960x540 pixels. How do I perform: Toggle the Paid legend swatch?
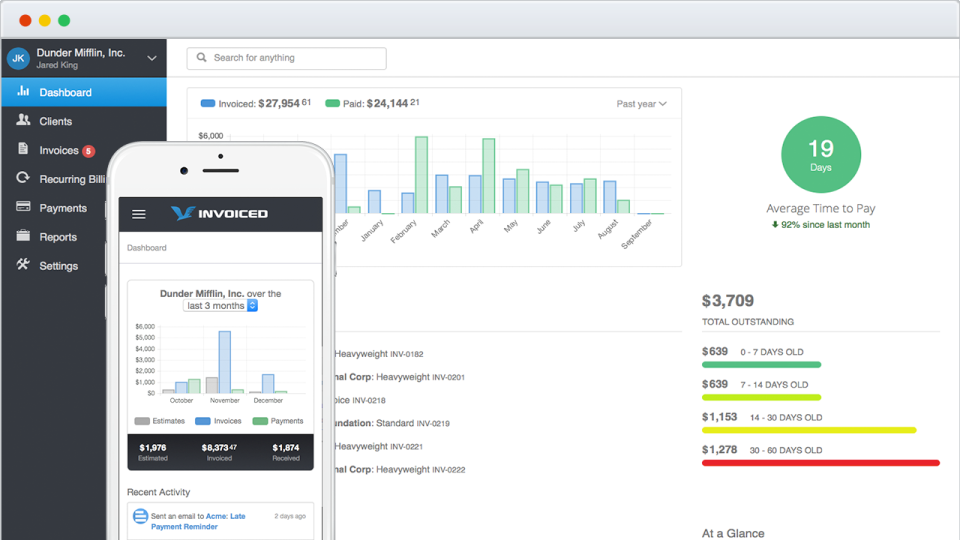[x=332, y=103]
